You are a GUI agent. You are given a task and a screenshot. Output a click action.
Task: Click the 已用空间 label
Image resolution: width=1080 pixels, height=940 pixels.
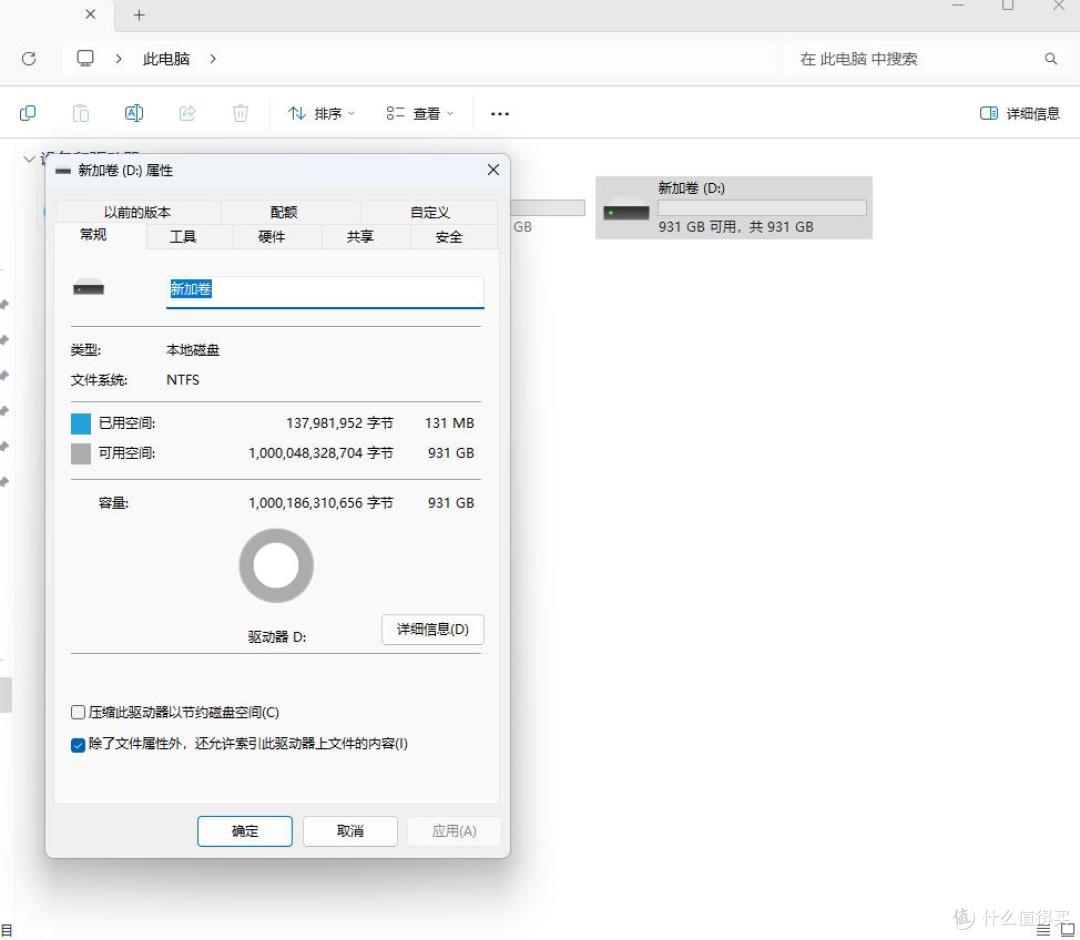[127, 423]
